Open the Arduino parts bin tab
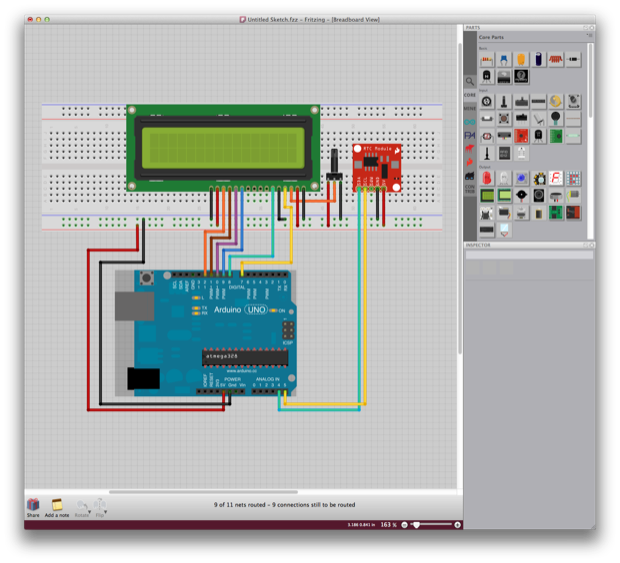This screenshot has width=620, height=563. 470,122
